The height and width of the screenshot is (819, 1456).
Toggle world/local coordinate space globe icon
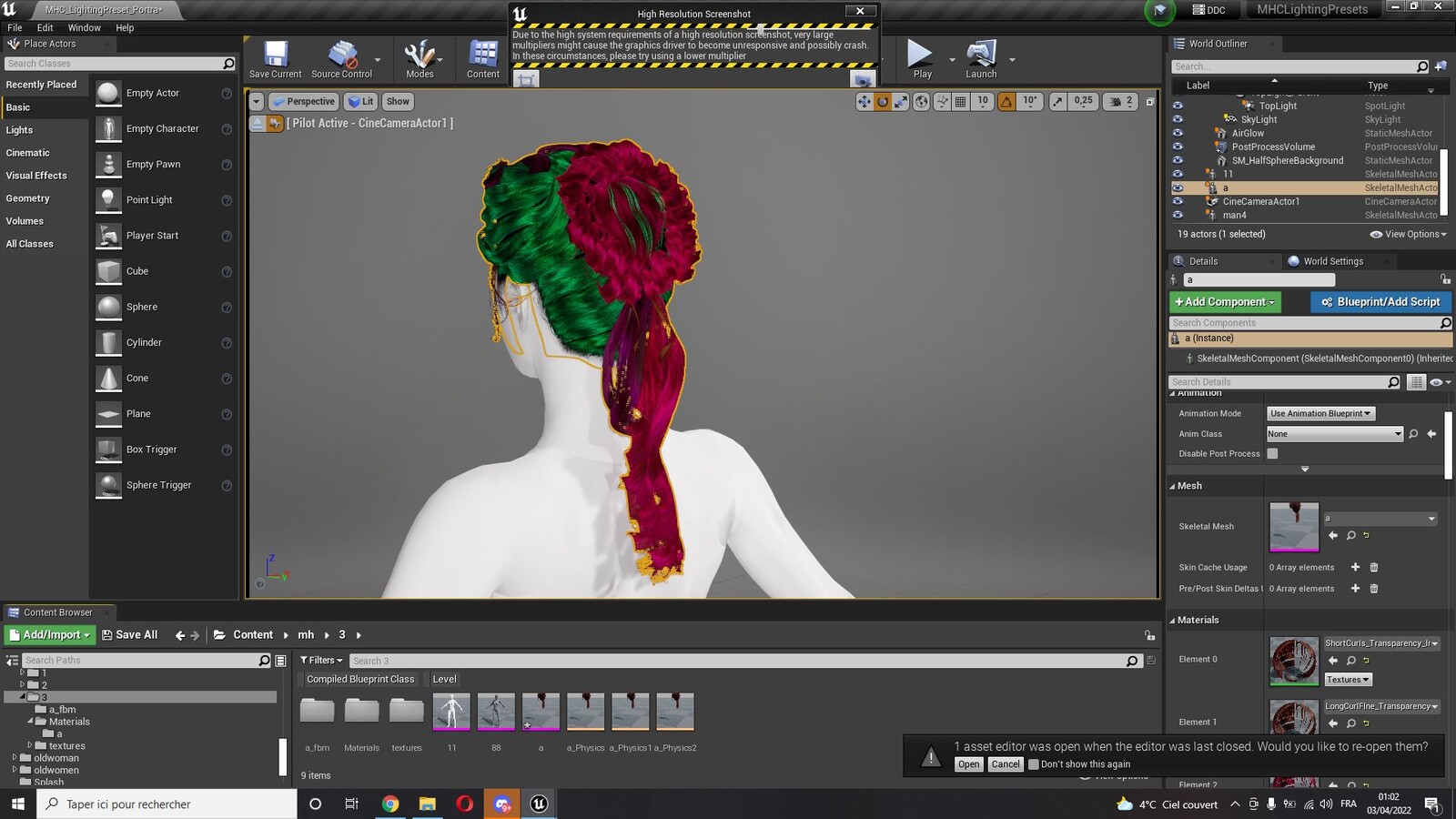(x=922, y=102)
